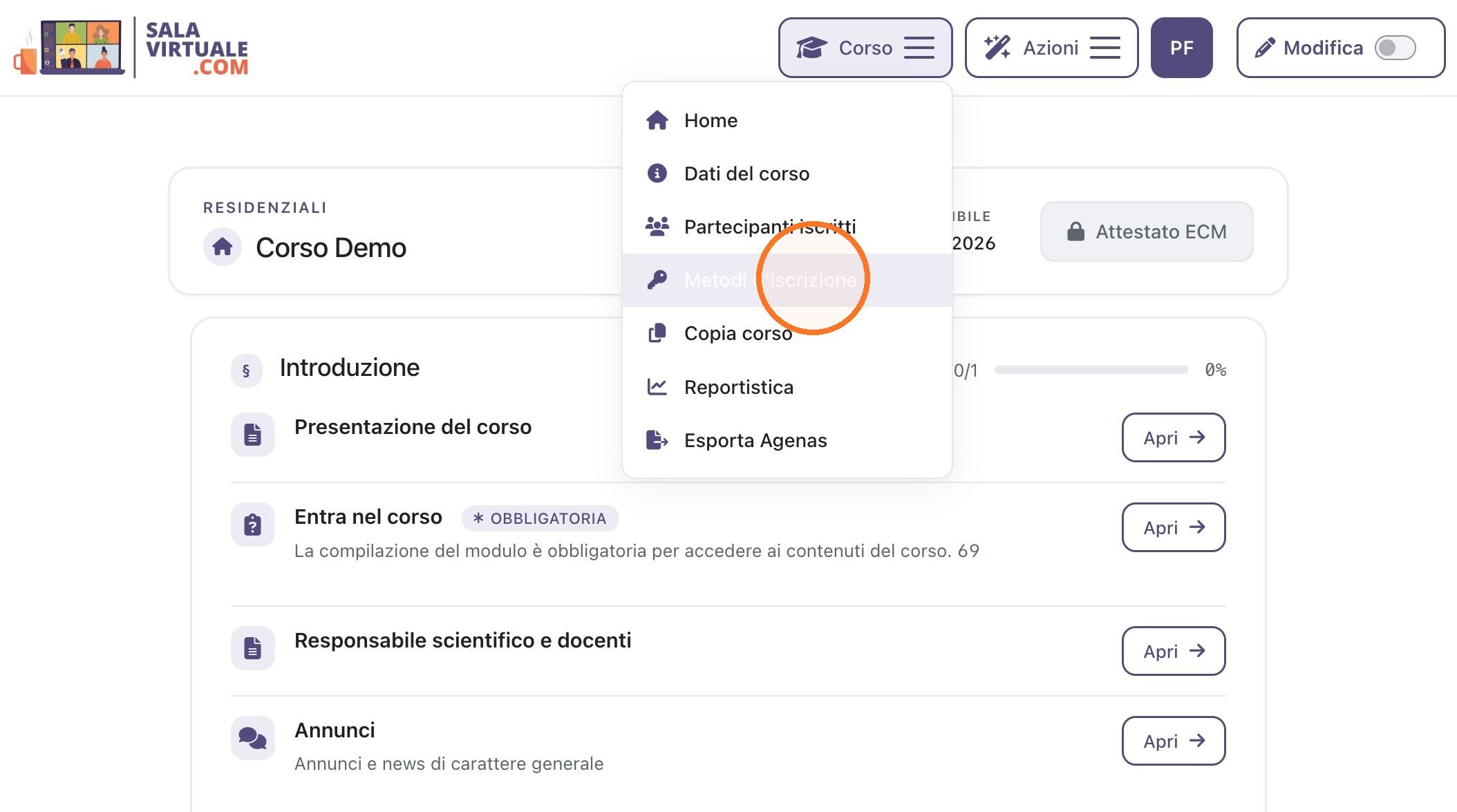The width and height of the screenshot is (1457, 812).
Task: Click the info icon beside Dati del corso
Action: tap(657, 173)
